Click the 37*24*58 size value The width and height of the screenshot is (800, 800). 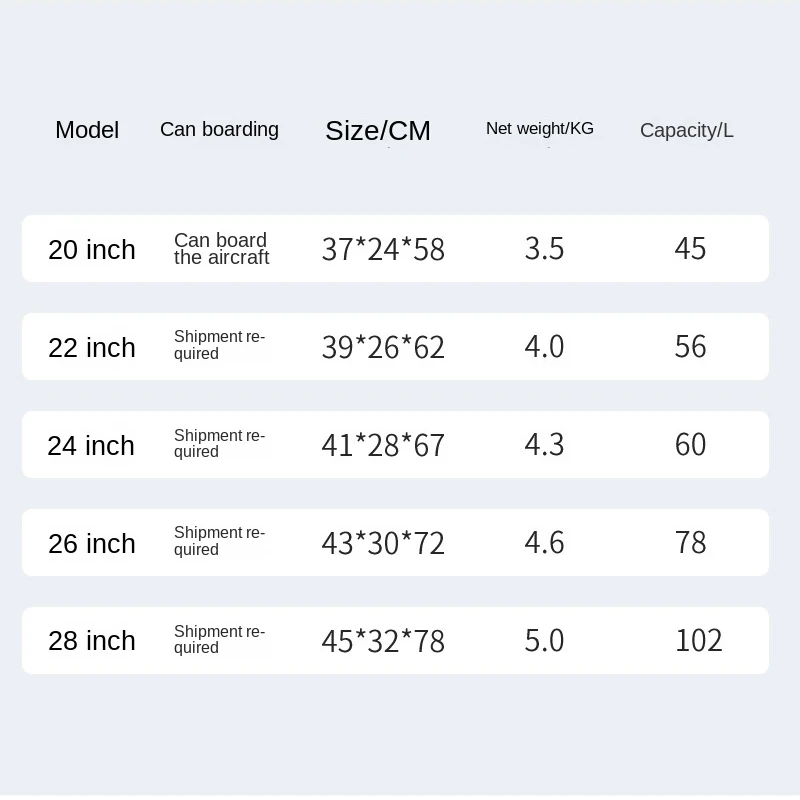(x=383, y=249)
